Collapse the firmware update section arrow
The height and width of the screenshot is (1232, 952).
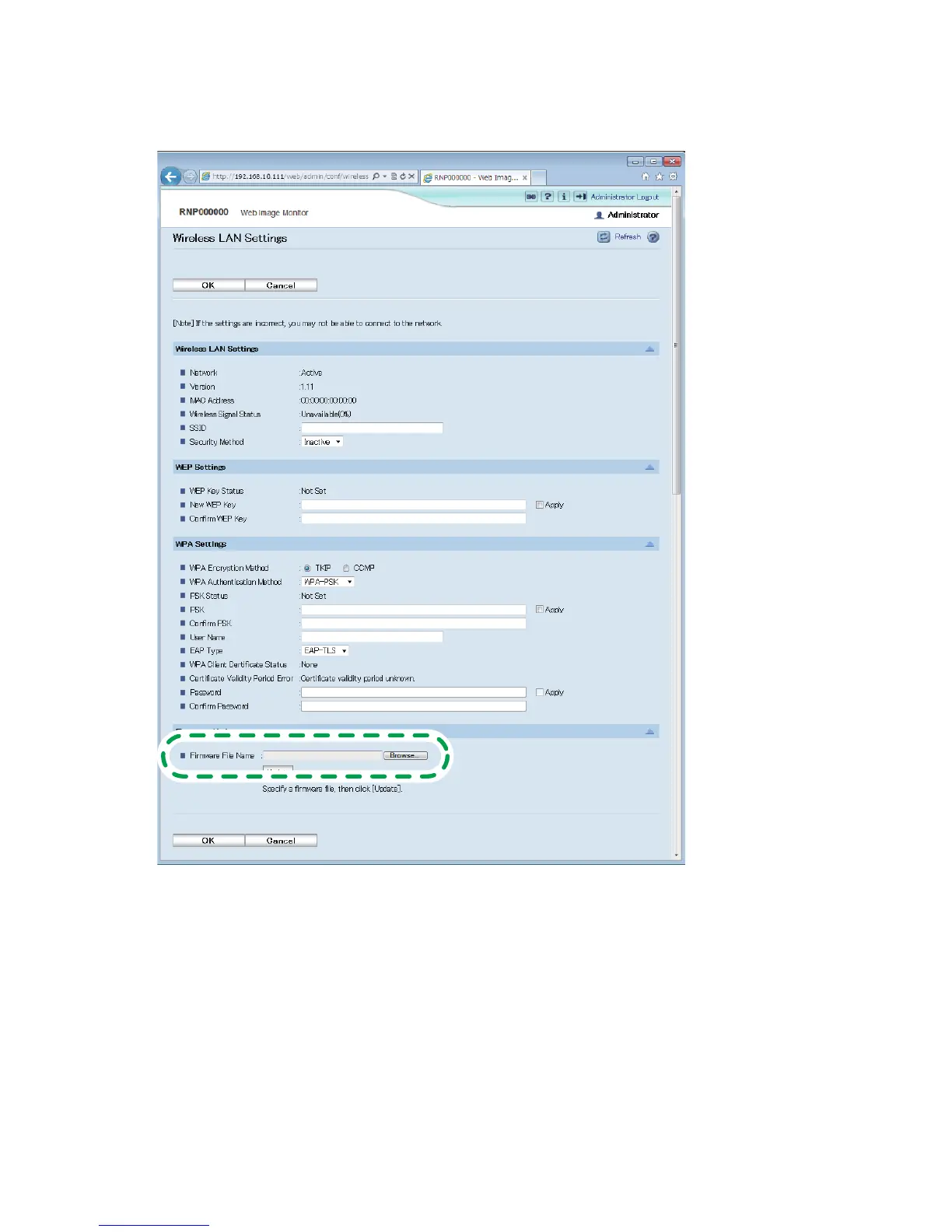pos(649,732)
